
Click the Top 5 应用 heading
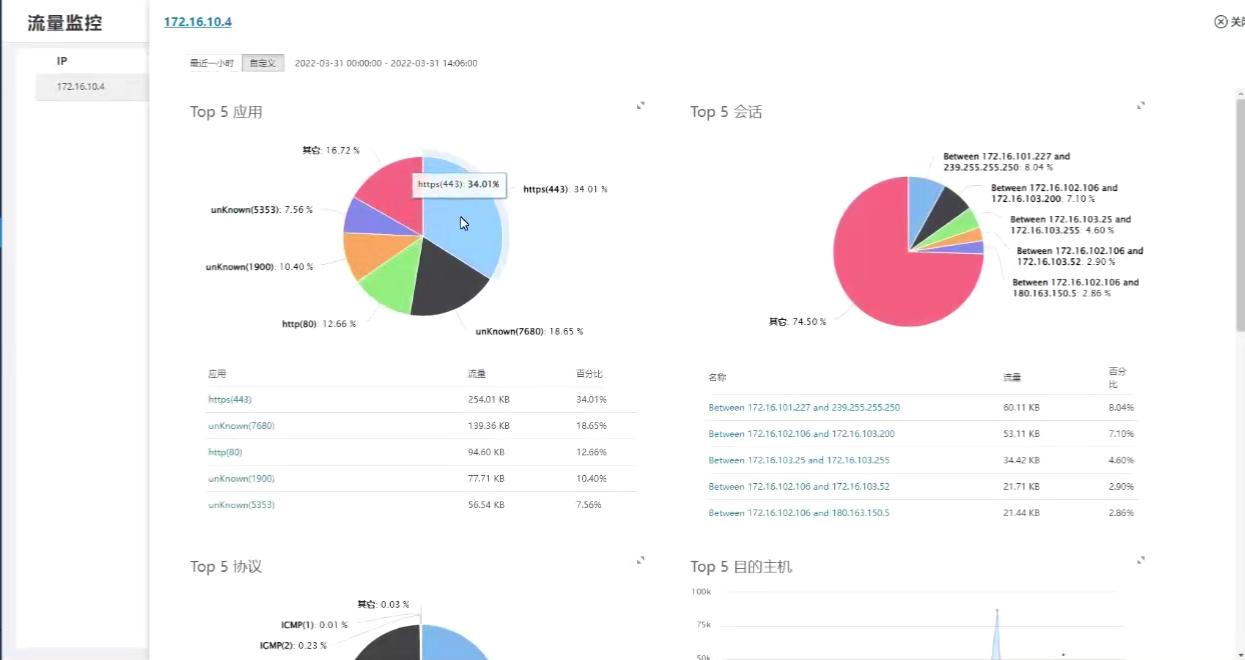[226, 112]
